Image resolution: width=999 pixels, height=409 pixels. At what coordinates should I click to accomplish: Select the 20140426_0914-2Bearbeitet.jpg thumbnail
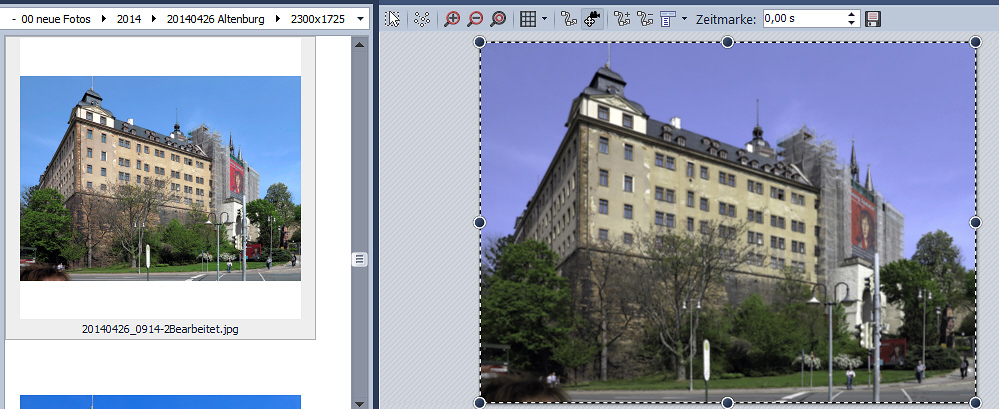click(x=160, y=180)
